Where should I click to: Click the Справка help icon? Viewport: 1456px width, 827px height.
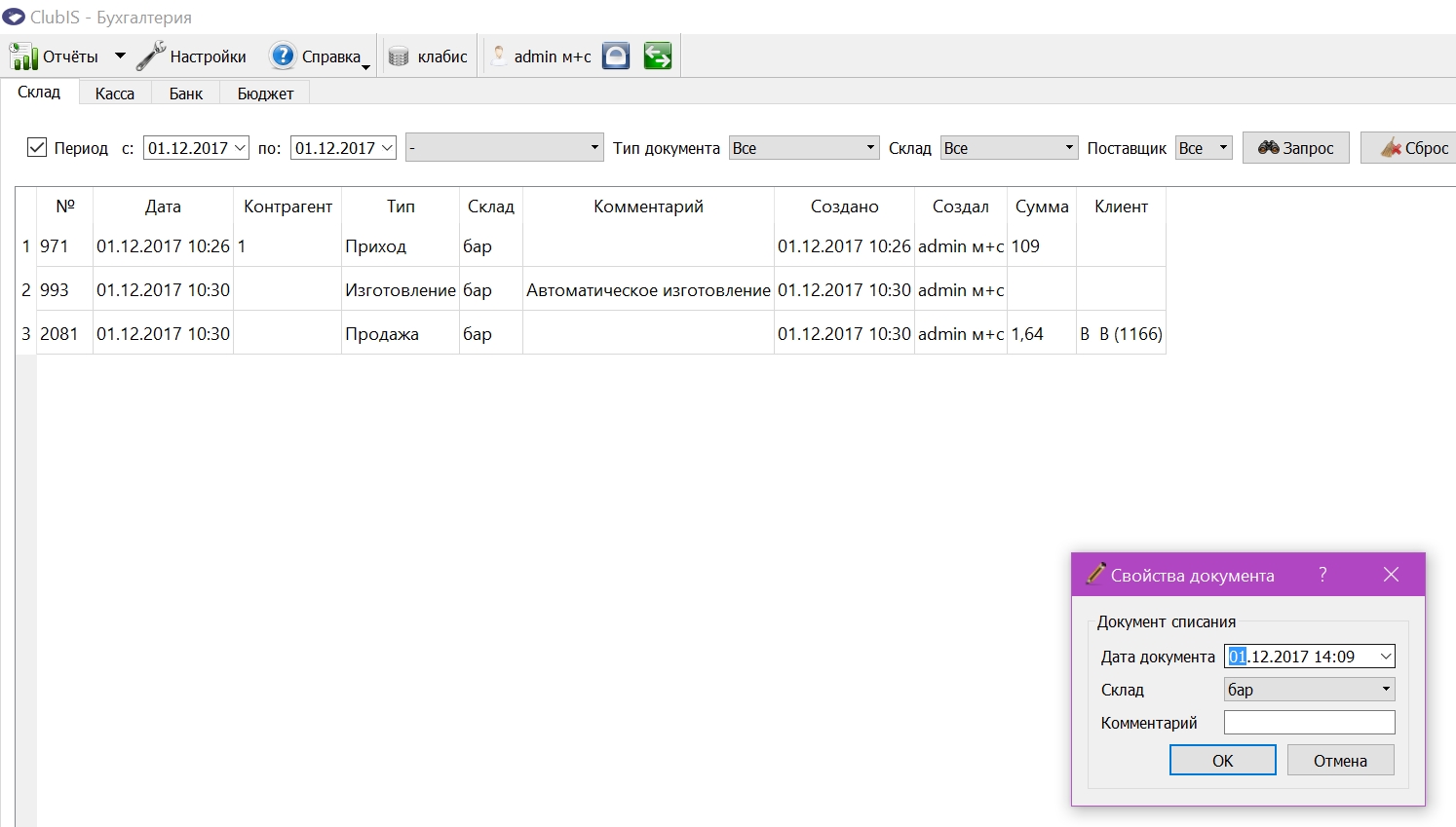pos(283,56)
